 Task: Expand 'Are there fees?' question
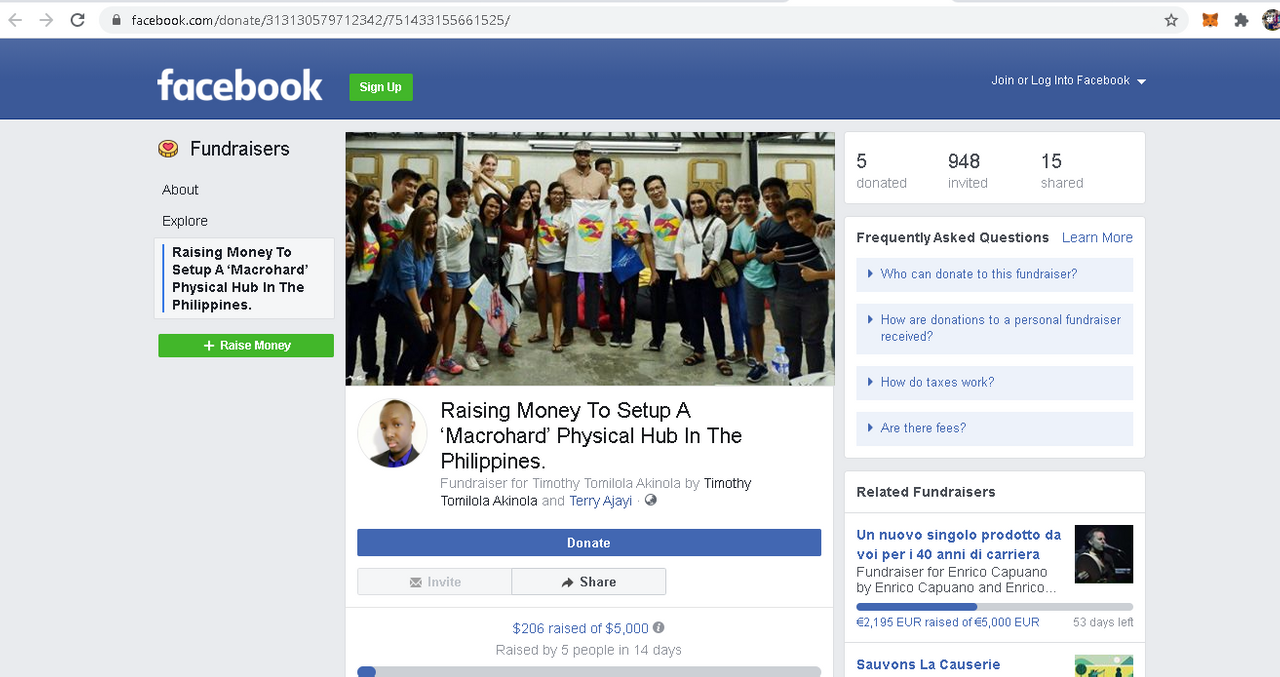pos(994,428)
